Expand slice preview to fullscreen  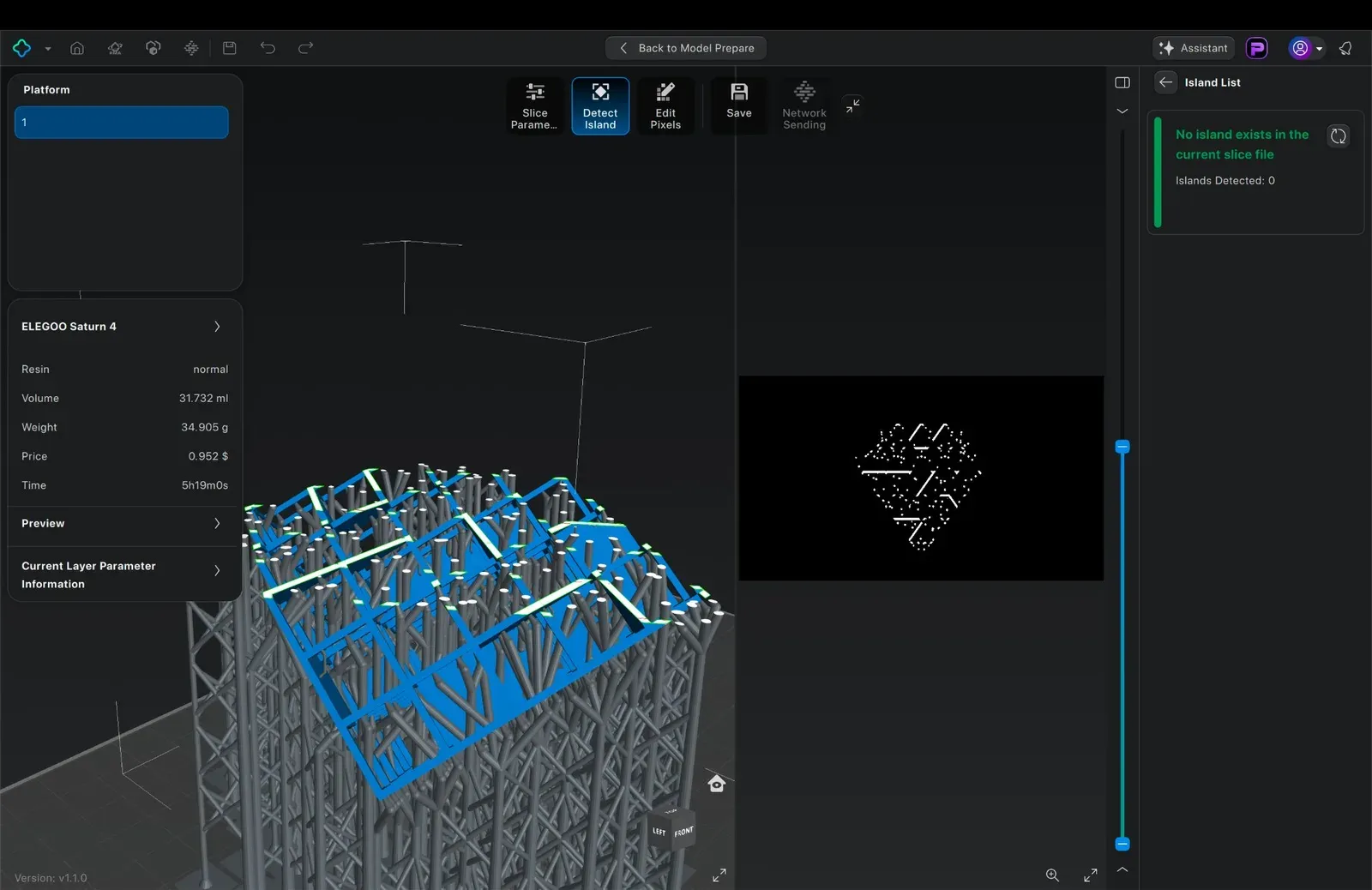[x=1091, y=875]
